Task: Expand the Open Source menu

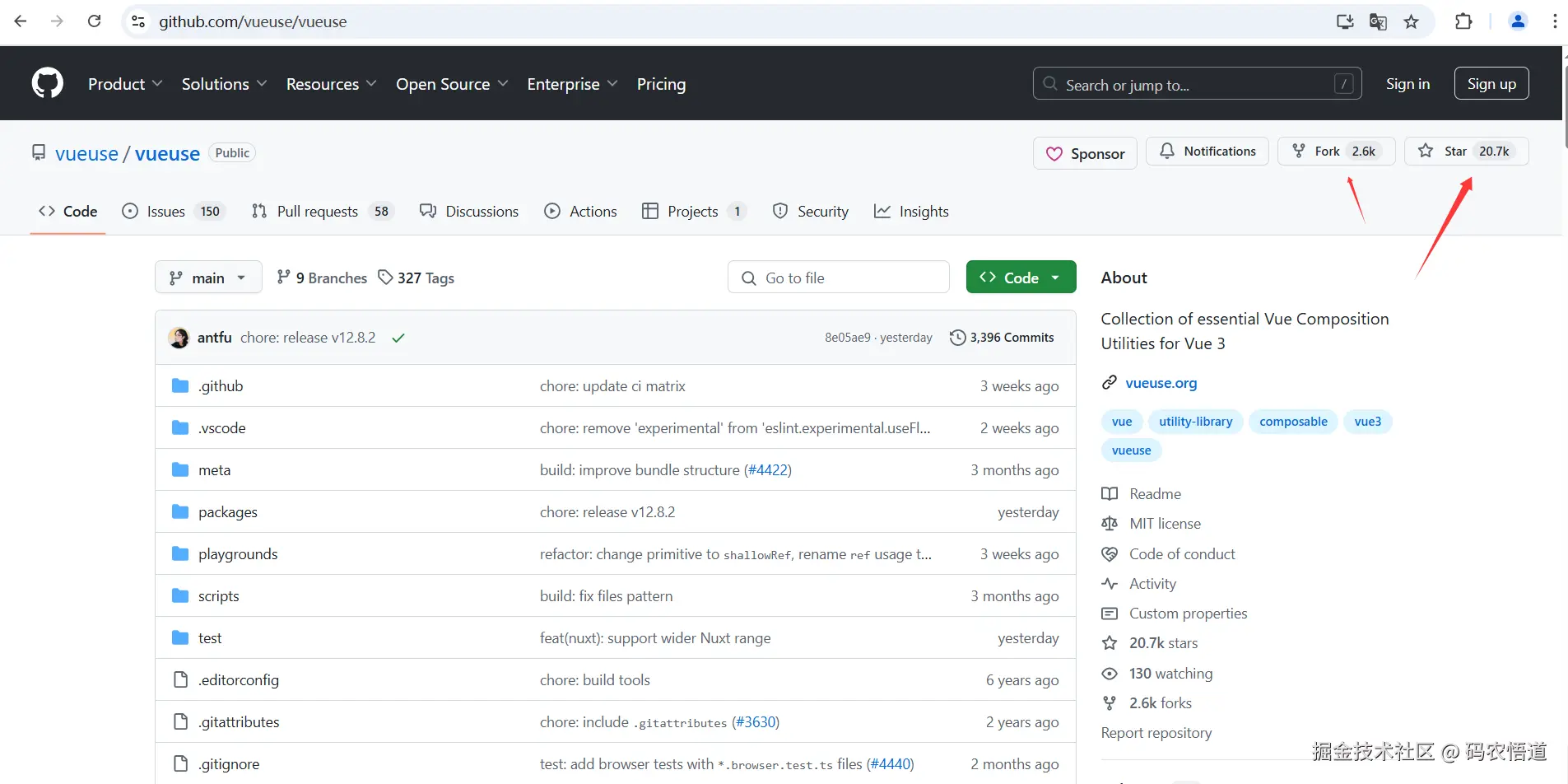Action: click(452, 84)
